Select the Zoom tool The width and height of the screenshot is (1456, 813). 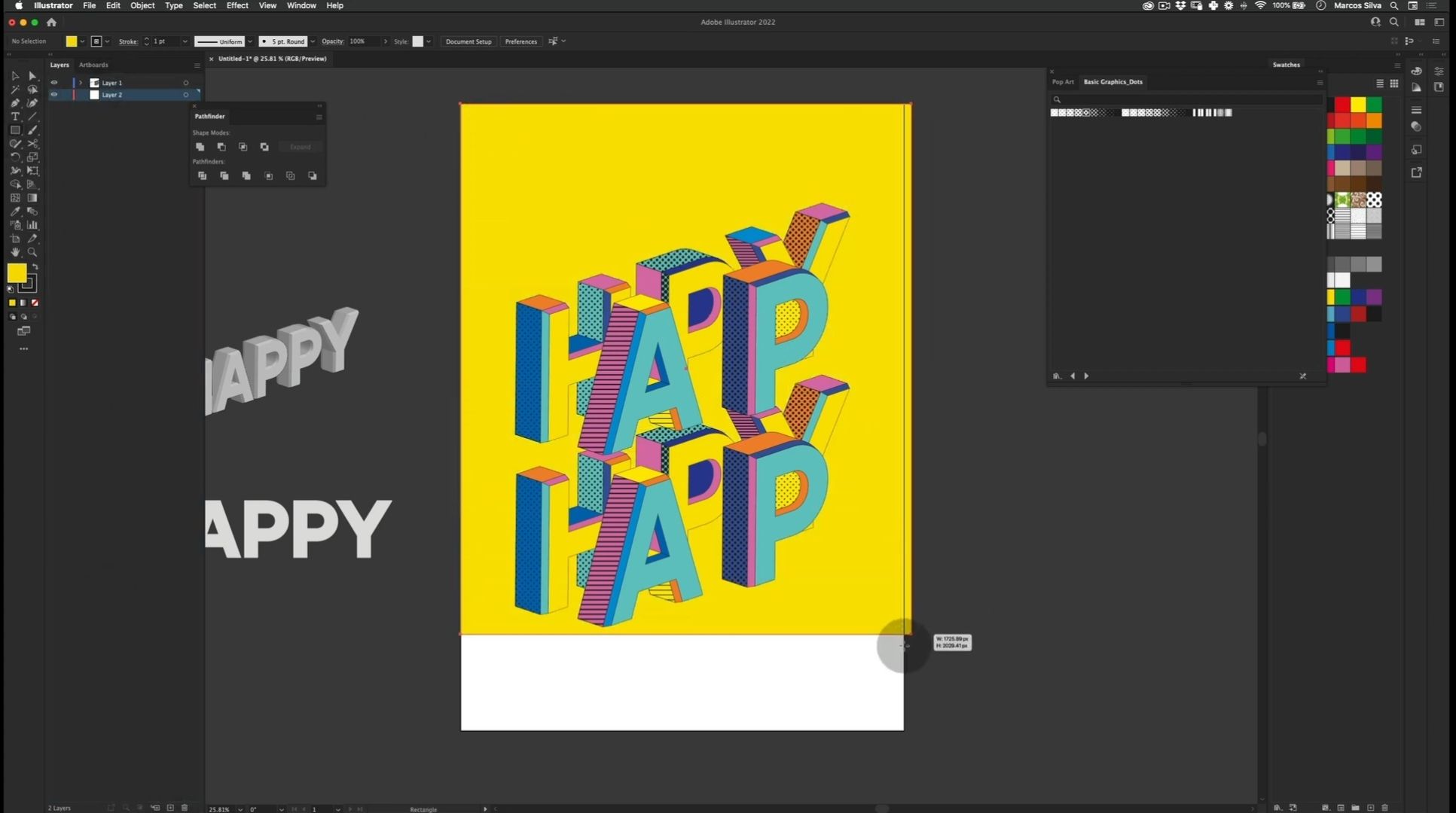32,252
